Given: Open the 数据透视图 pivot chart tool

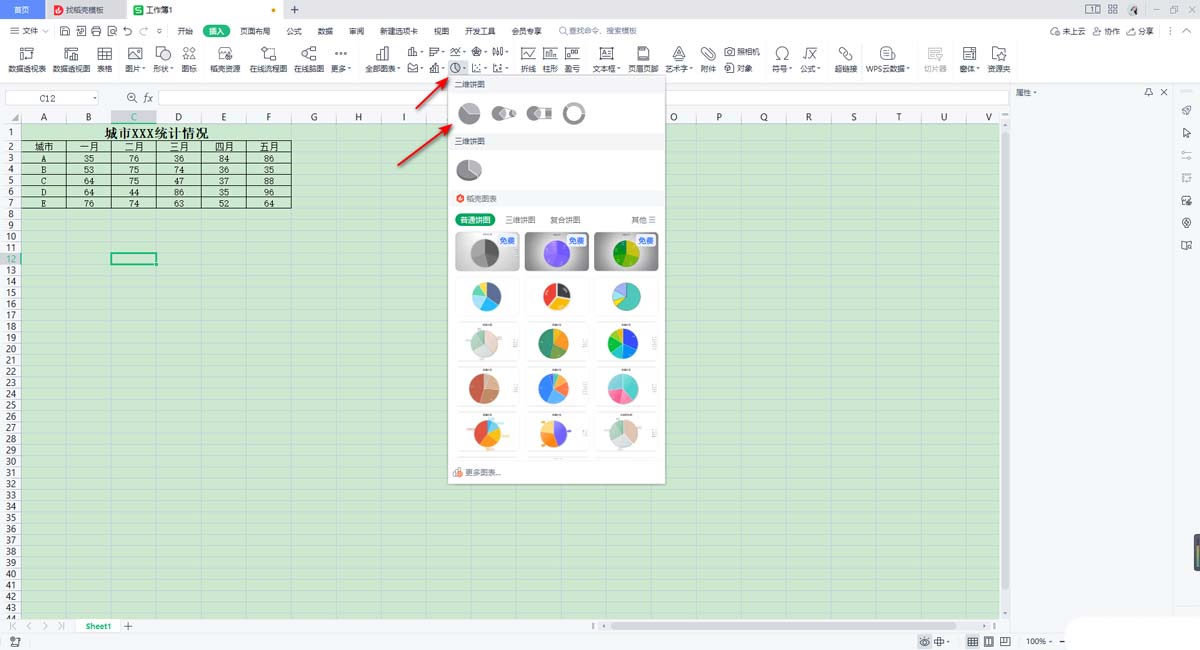Looking at the screenshot, I should tap(71, 60).
